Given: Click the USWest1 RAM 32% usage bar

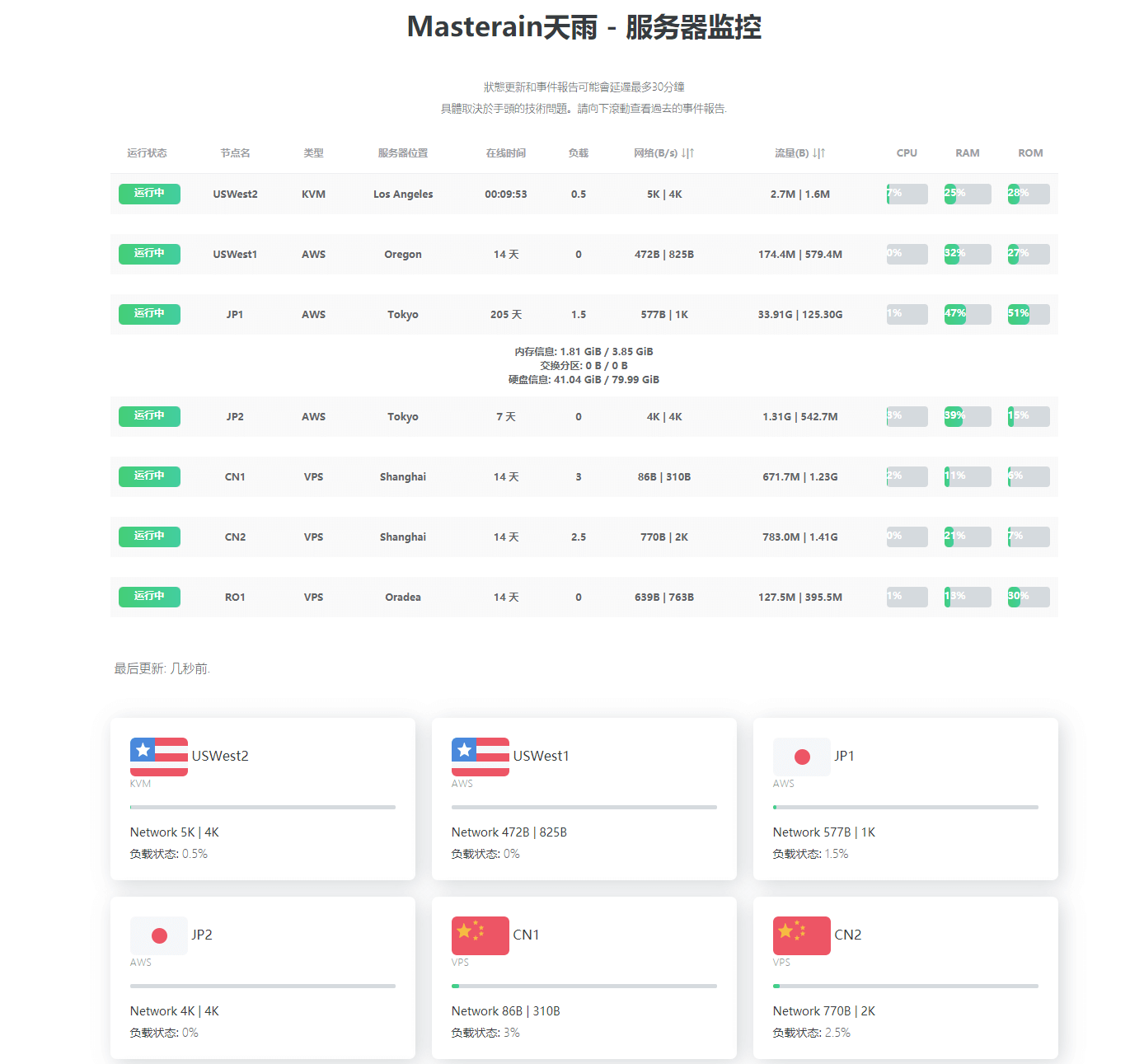Looking at the screenshot, I should pos(967,254).
